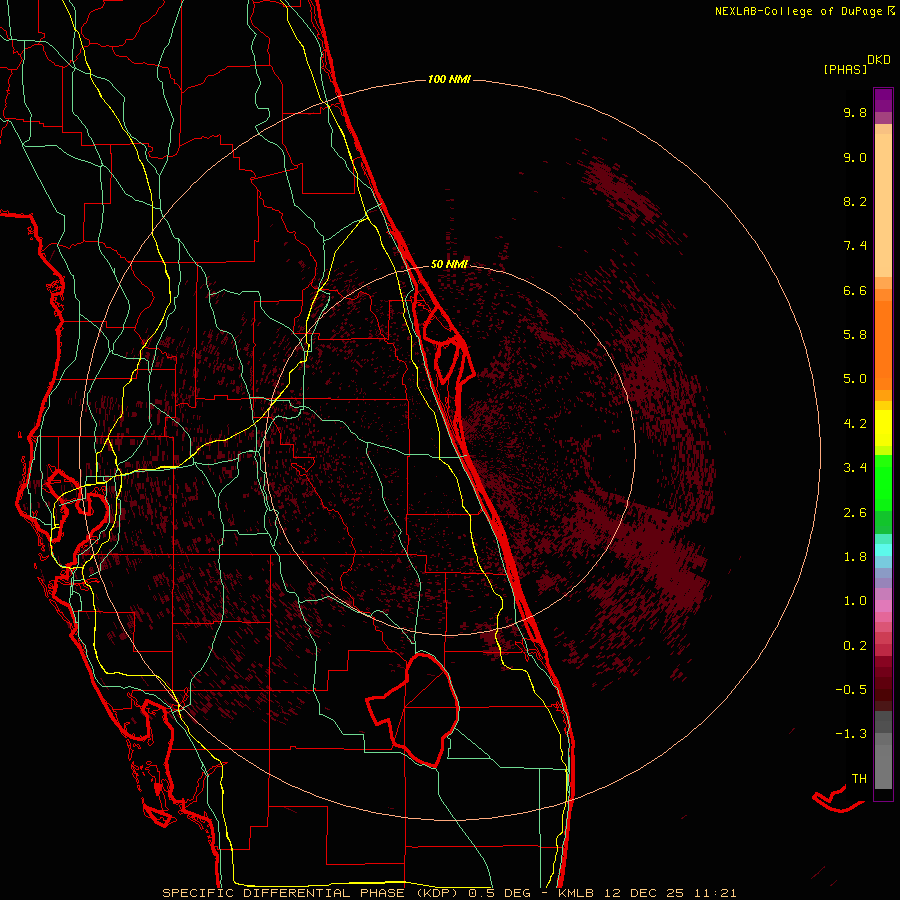Select the 1.0 legend value
The image size is (900, 900).
[x=855, y=601]
